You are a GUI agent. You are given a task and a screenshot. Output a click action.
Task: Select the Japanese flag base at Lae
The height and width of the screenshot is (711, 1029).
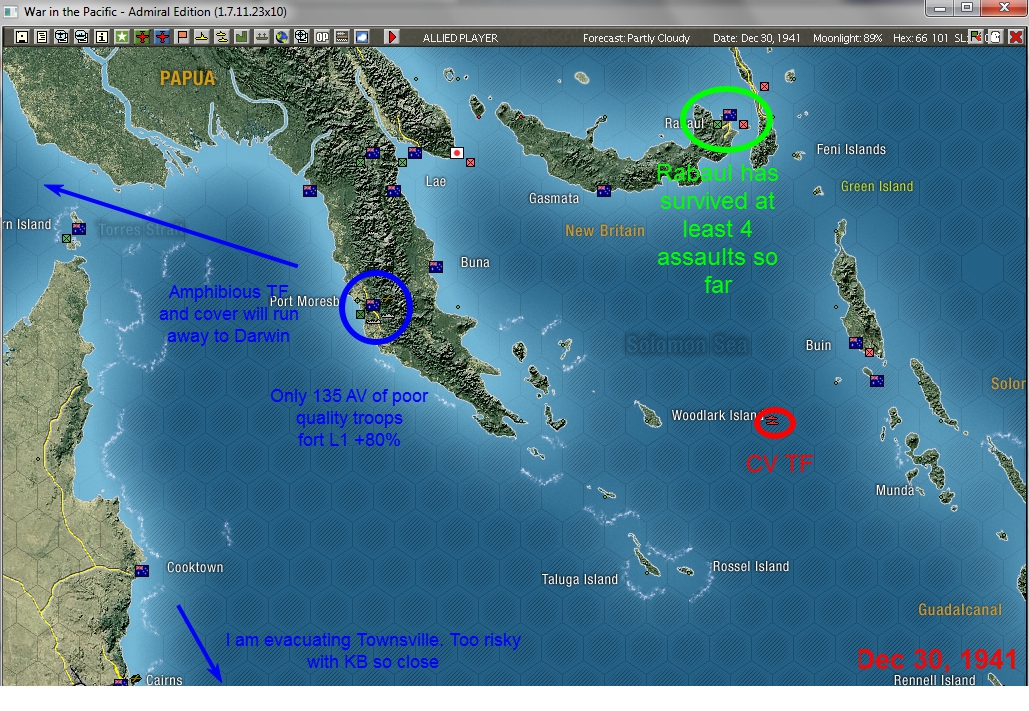(x=457, y=152)
